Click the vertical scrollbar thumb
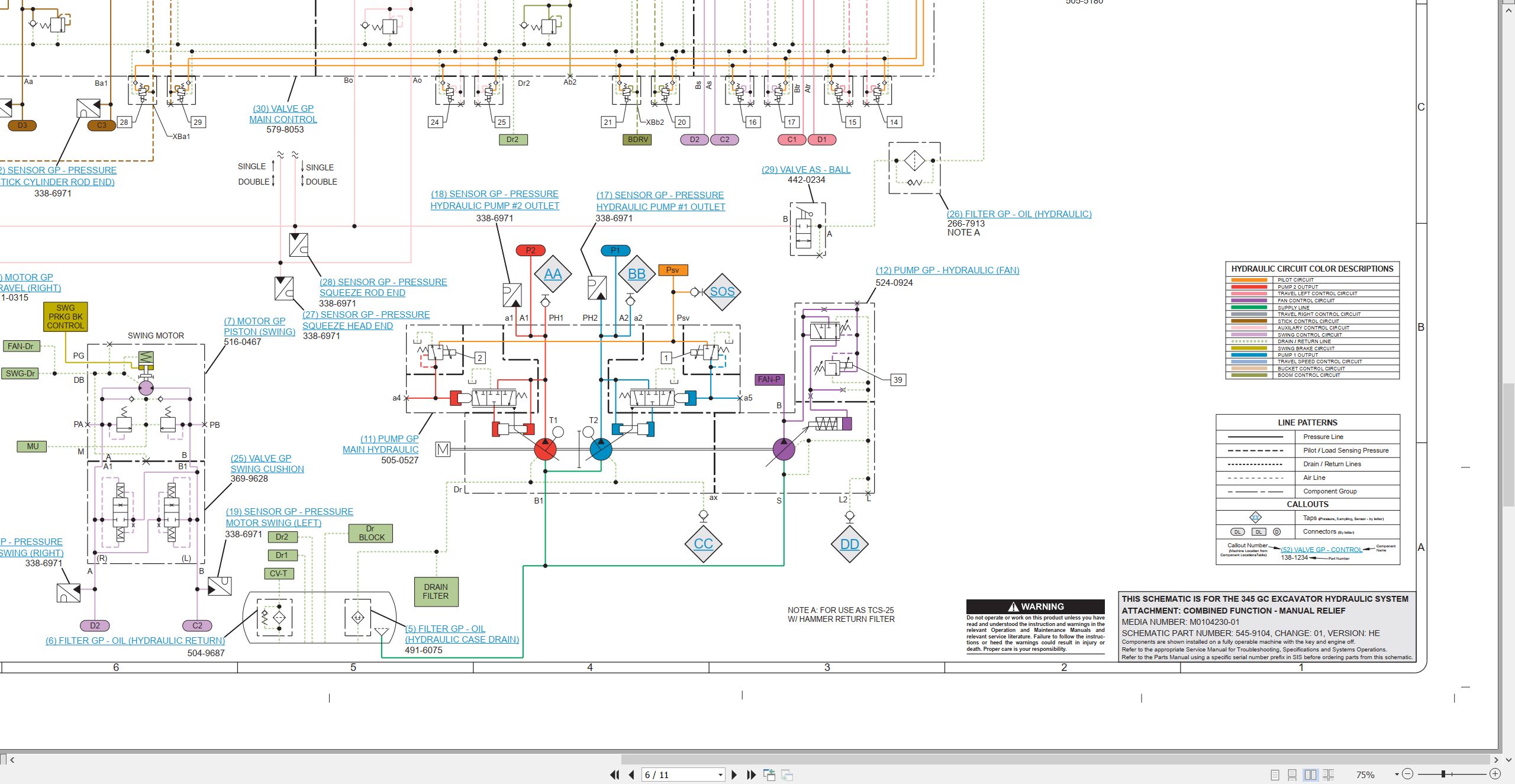 (x=1509, y=444)
